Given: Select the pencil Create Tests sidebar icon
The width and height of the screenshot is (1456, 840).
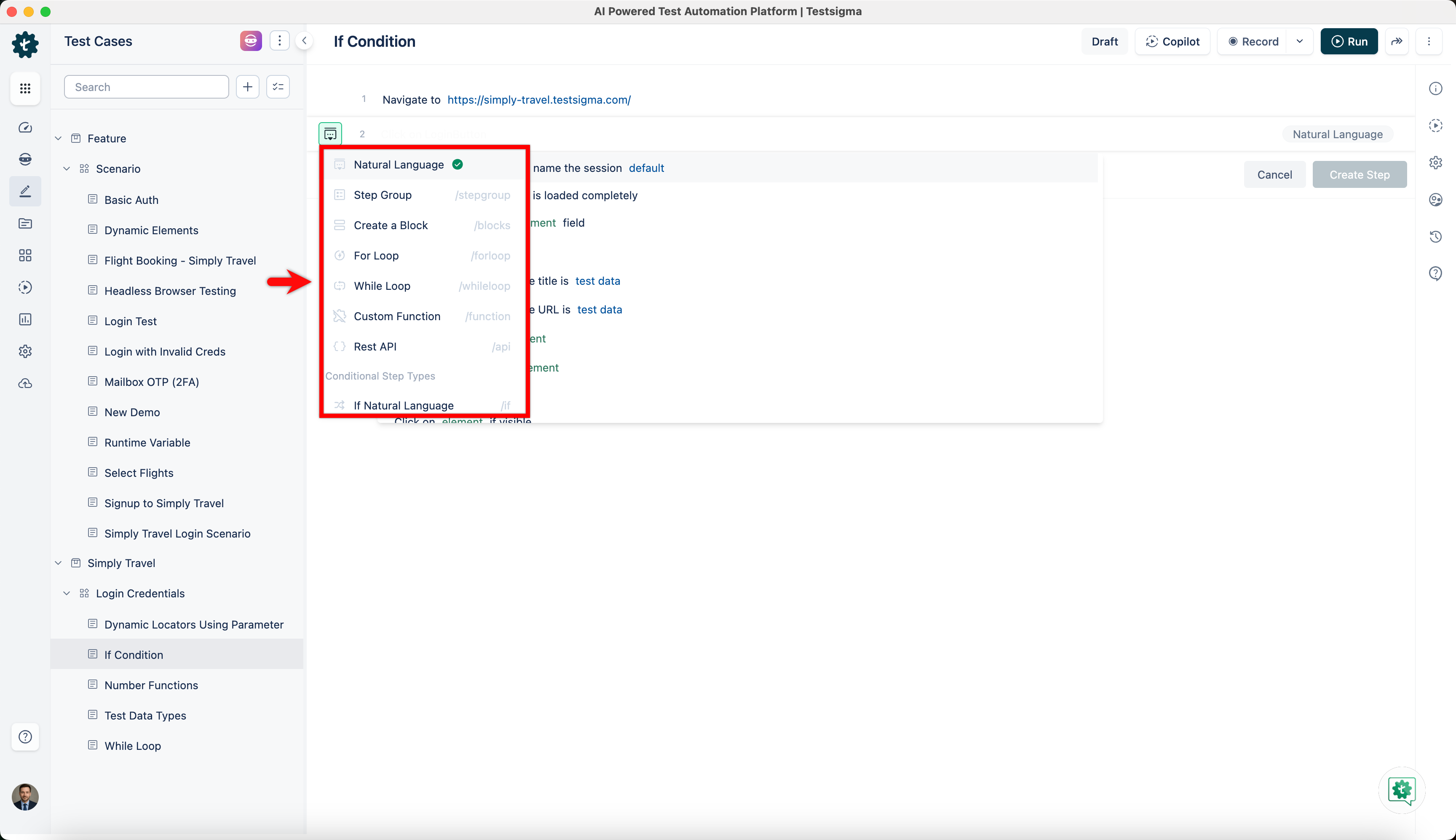Looking at the screenshot, I should (25, 191).
